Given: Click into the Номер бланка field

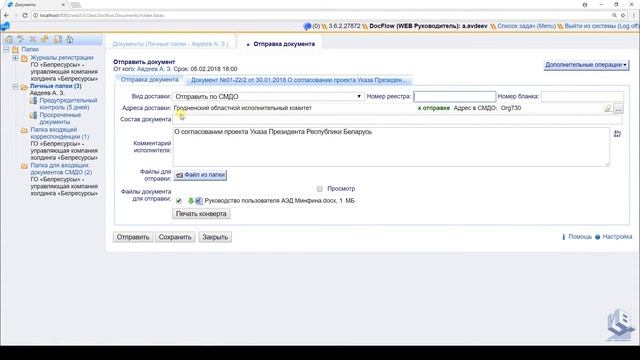Looking at the screenshot, I should click(582, 96).
